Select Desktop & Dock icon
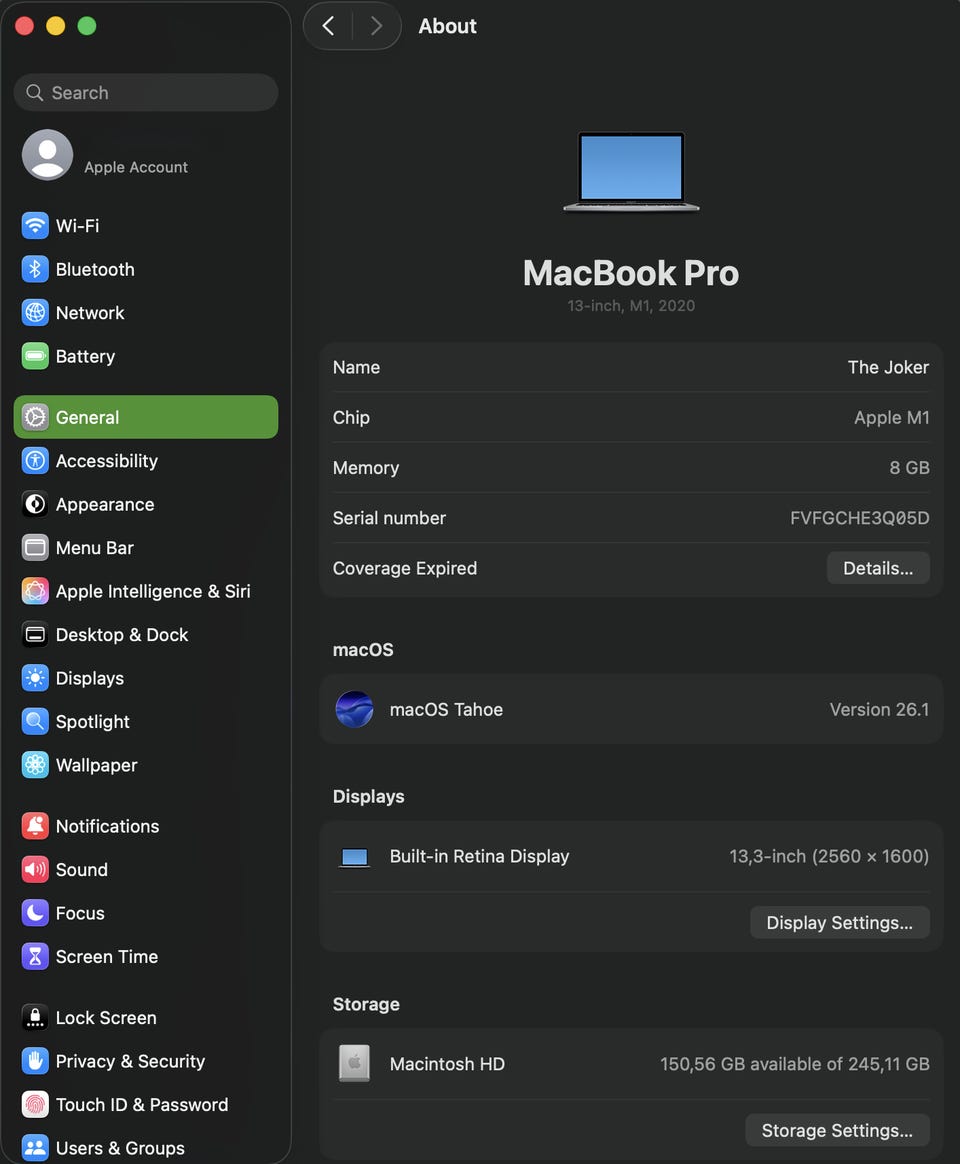Image resolution: width=960 pixels, height=1164 pixels. point(35,635)
